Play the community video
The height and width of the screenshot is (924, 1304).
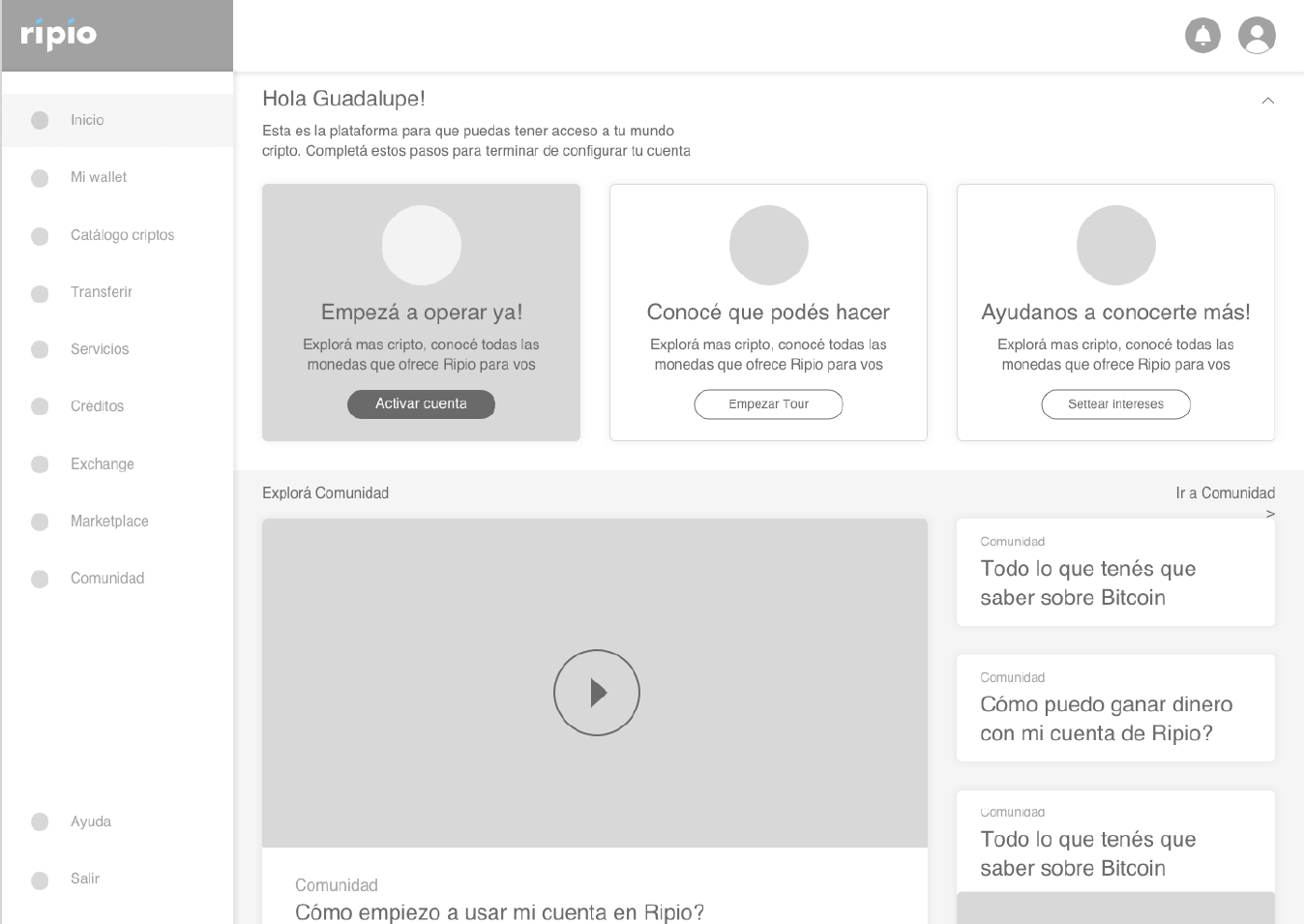[x=597, y=693]
